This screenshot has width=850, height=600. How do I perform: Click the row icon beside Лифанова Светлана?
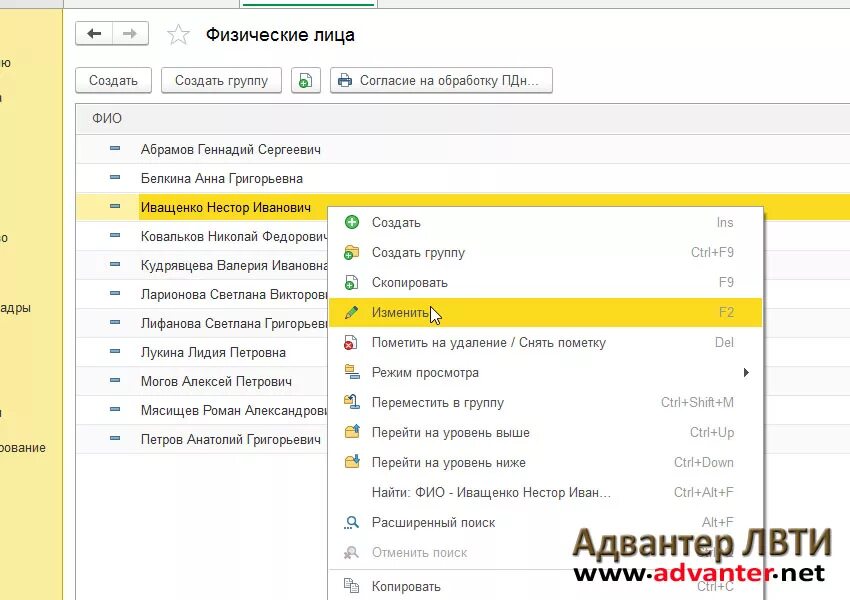[x=114, y=322]
